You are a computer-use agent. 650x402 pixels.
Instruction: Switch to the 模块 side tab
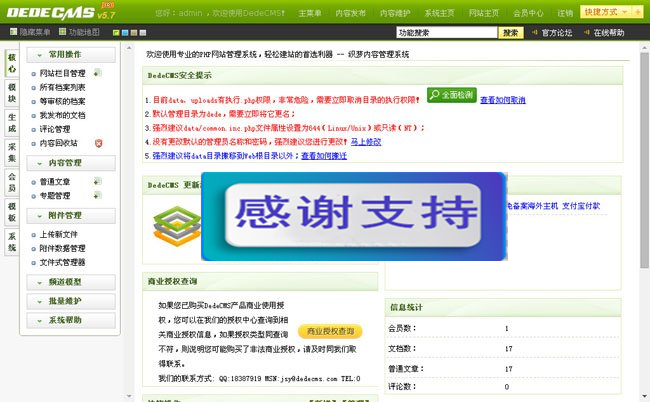pyautogui.click(x=12, y=93)
